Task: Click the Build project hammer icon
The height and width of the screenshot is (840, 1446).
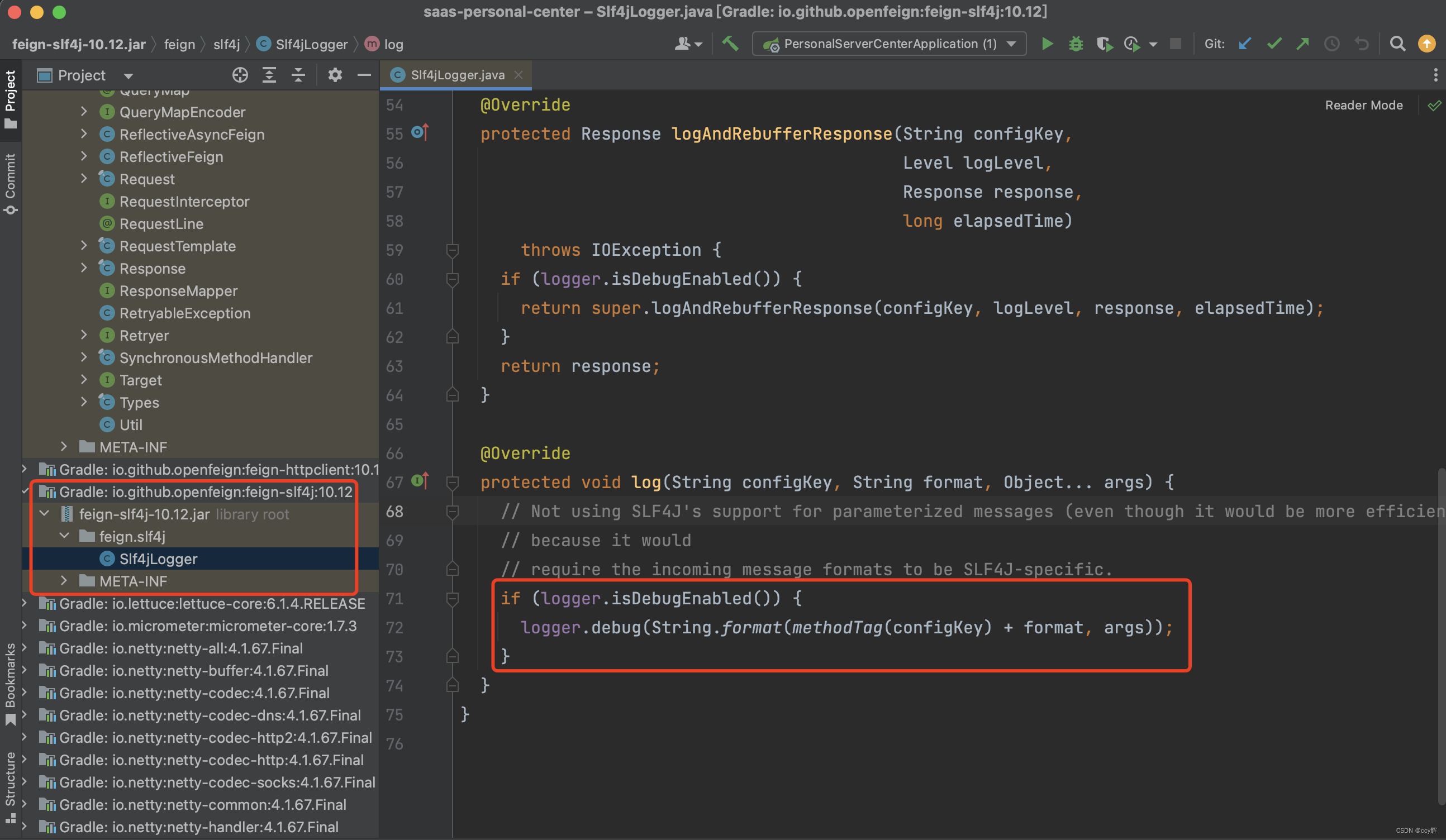Action: (730, 44)
